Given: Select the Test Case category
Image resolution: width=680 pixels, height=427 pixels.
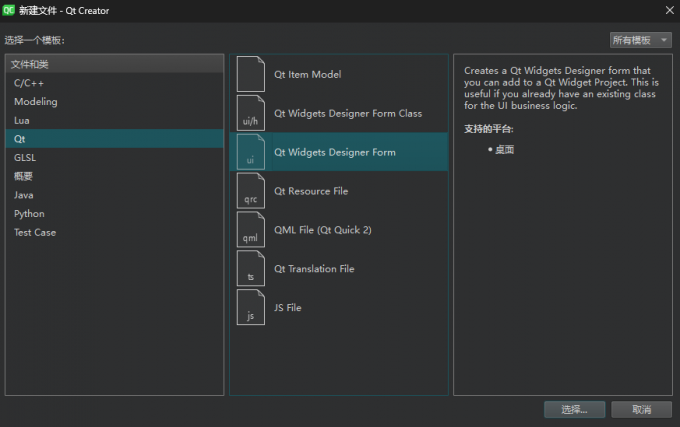Looking at the screenshot, I should click(x=35, y=233).
